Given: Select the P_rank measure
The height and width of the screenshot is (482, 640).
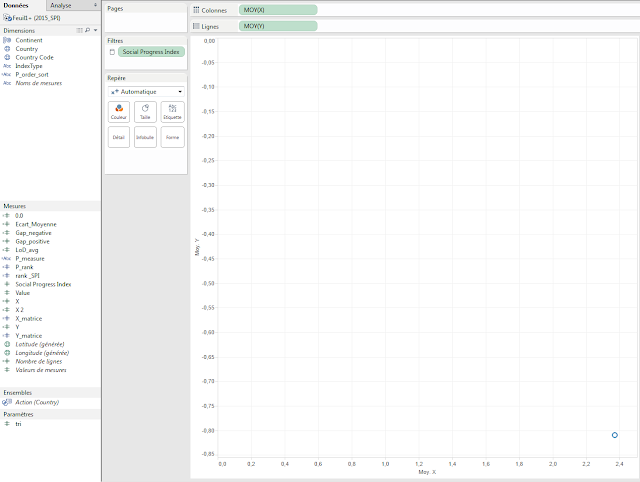Looking at the screenshot, I should pyautogui.click(x=24, y=267).
